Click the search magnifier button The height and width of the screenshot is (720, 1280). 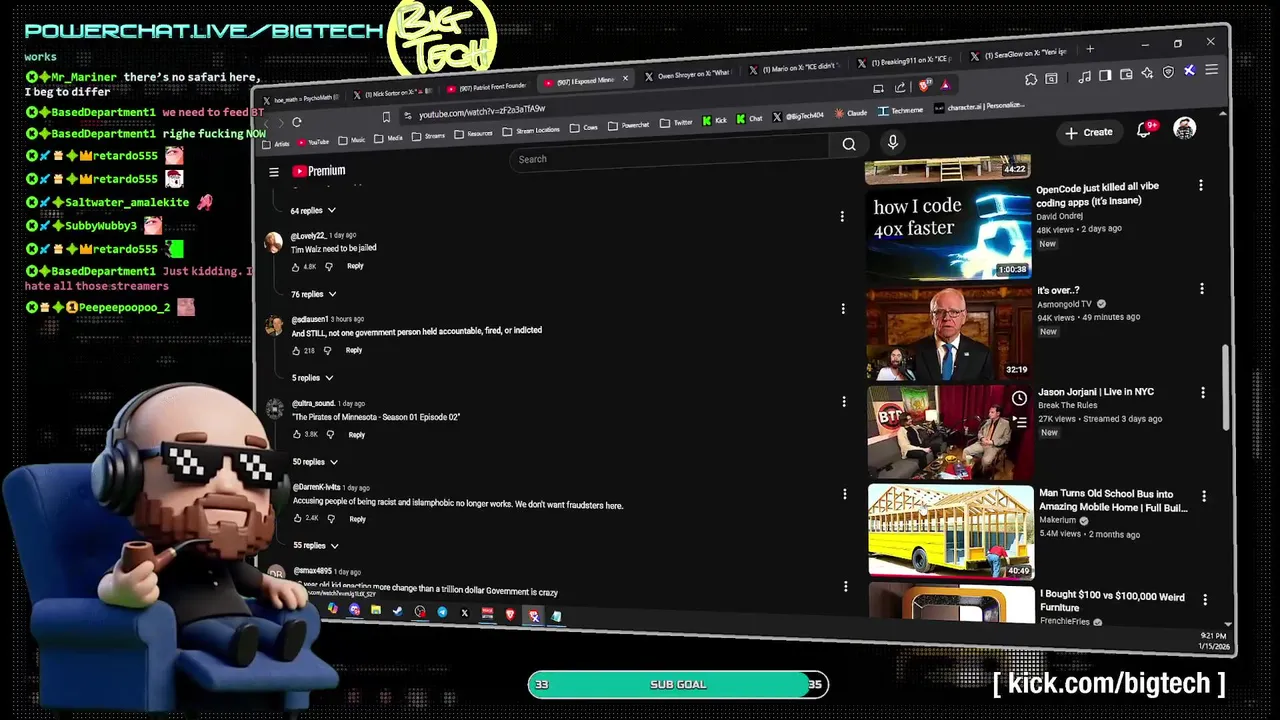[849, 145]
